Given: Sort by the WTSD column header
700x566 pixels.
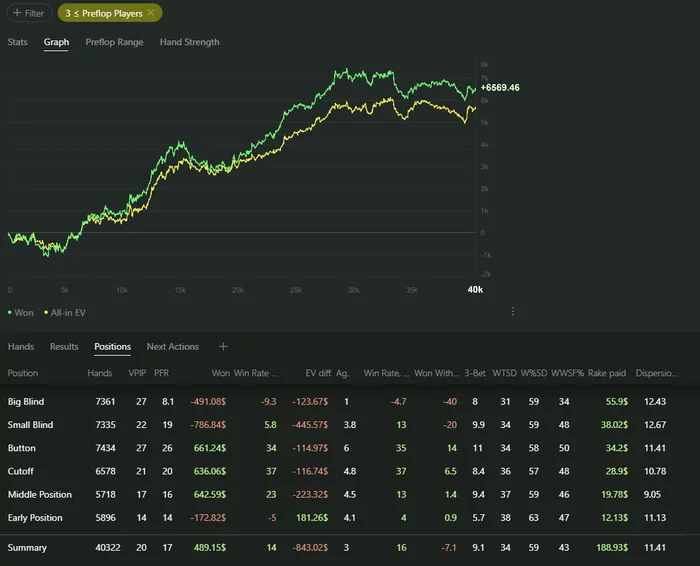Looking at the screenshot, I should [x=504, y=373].
